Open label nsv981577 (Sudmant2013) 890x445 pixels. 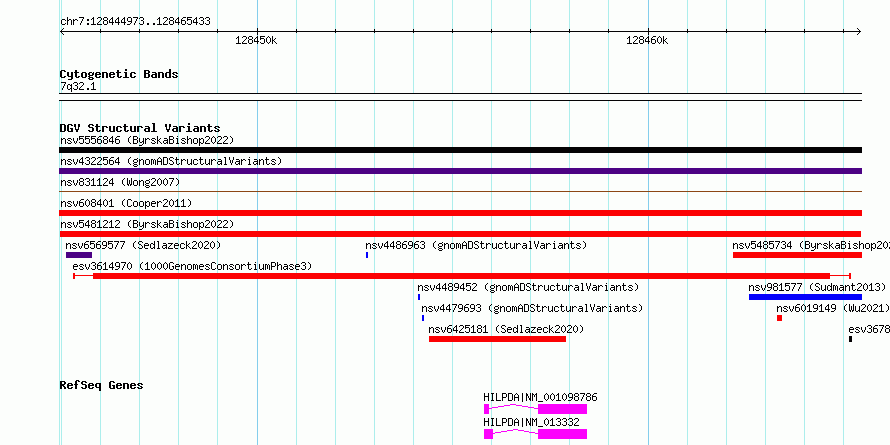point(817,287)
